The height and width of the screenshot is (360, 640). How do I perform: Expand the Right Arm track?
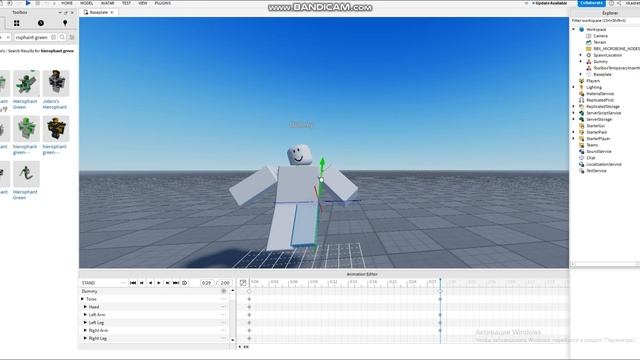85,330
